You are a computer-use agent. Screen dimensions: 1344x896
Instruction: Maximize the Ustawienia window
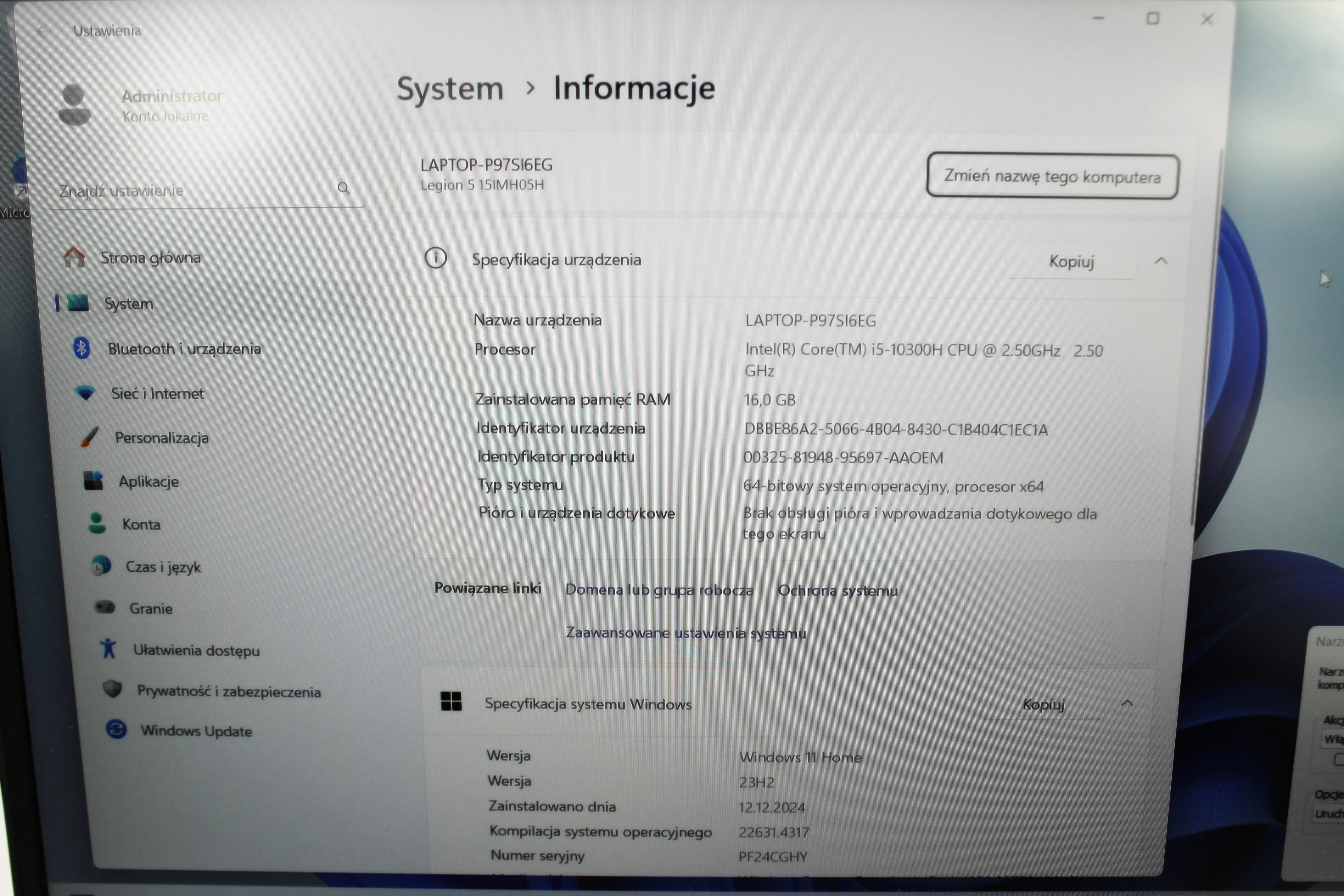(x=1152, y=19)
